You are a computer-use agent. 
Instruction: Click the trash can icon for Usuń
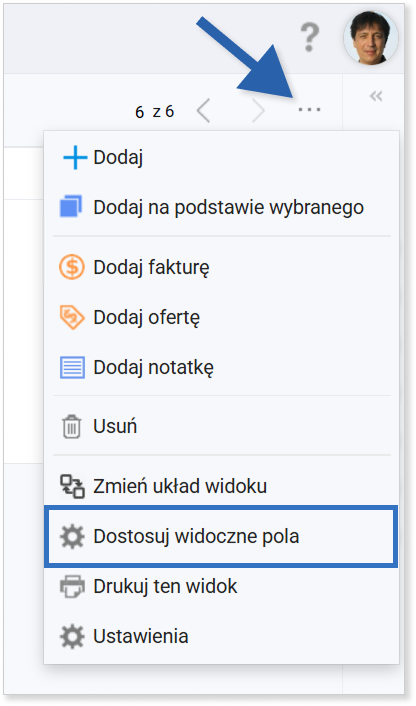point(72,426)
